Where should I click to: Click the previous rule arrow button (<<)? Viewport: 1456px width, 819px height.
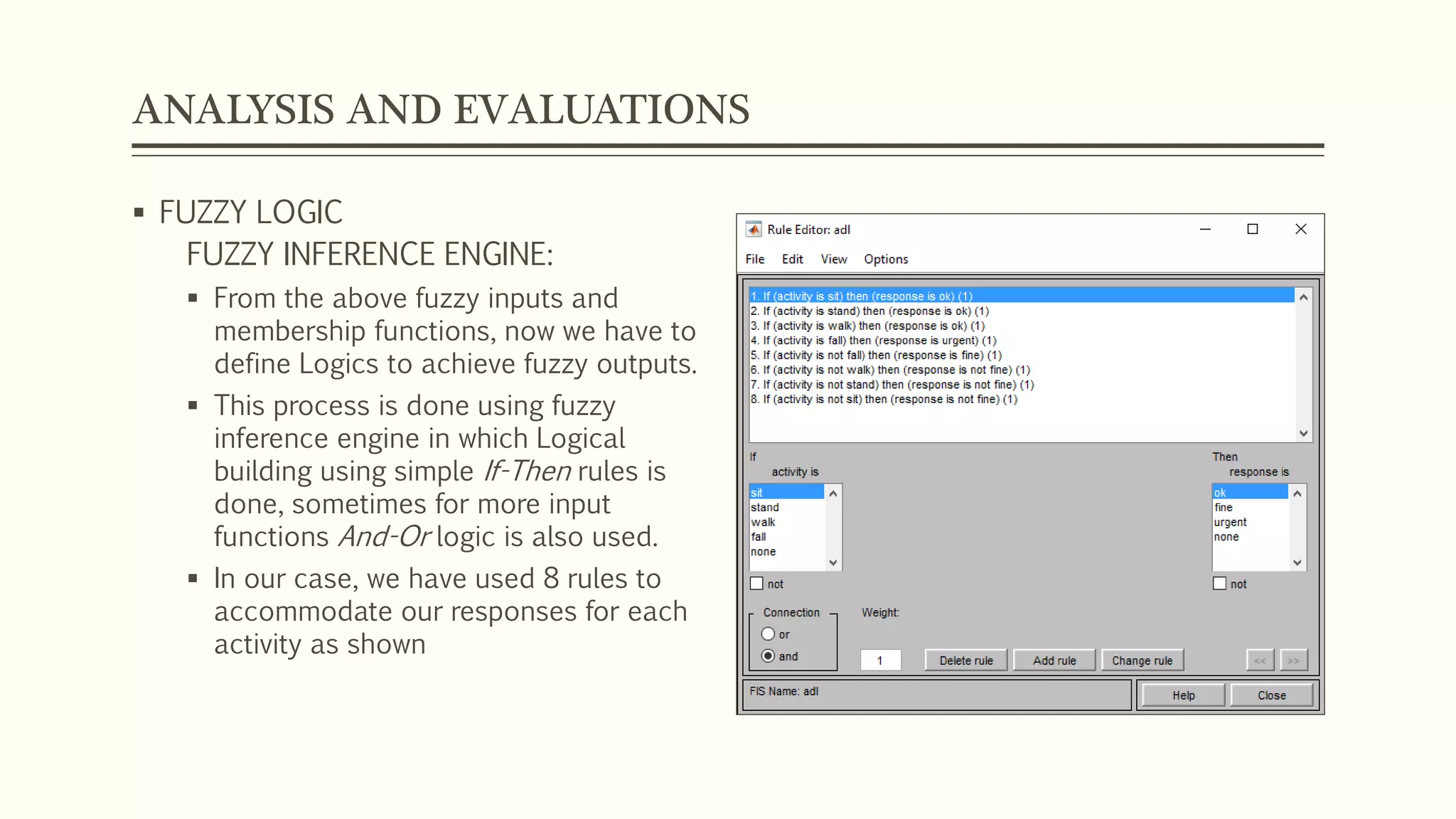pyautogui.click(x=1260, y=660)
